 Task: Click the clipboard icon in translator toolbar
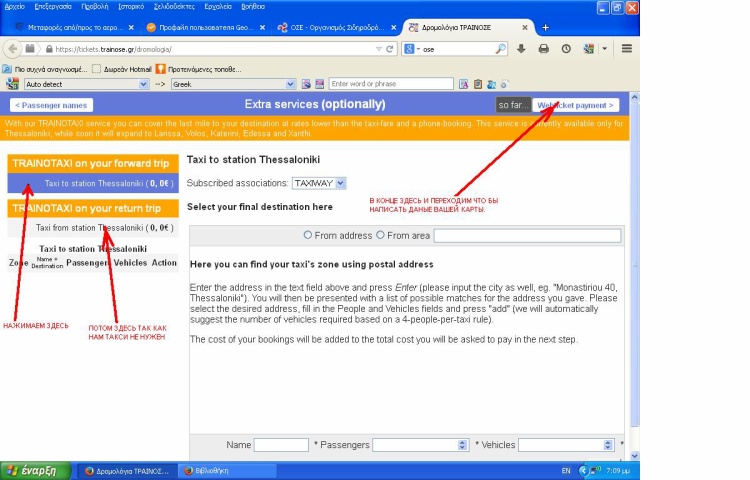pyautogui.click(x=477, y=84)
